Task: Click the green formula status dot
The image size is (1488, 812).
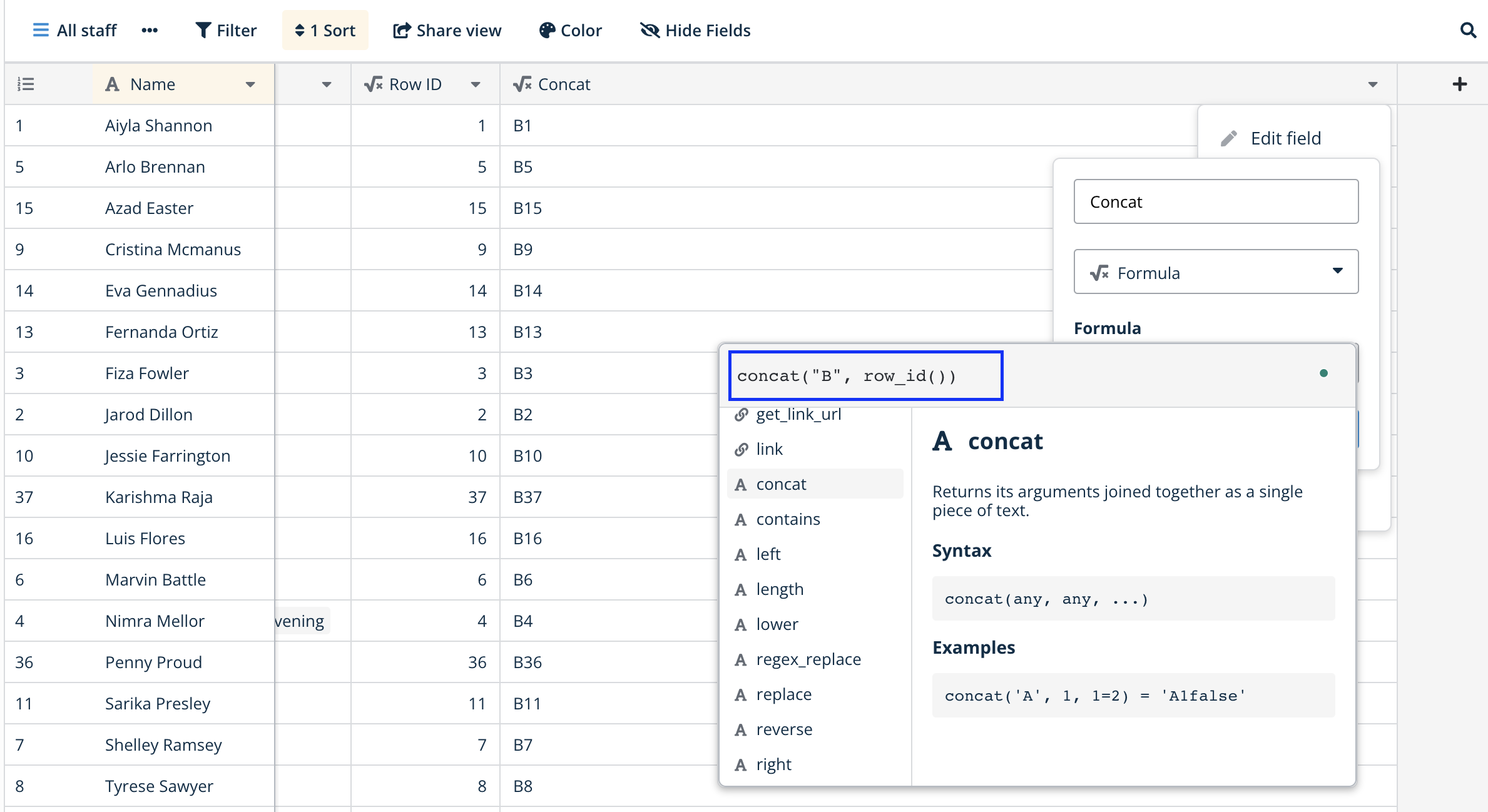Action: (1323, 373)
